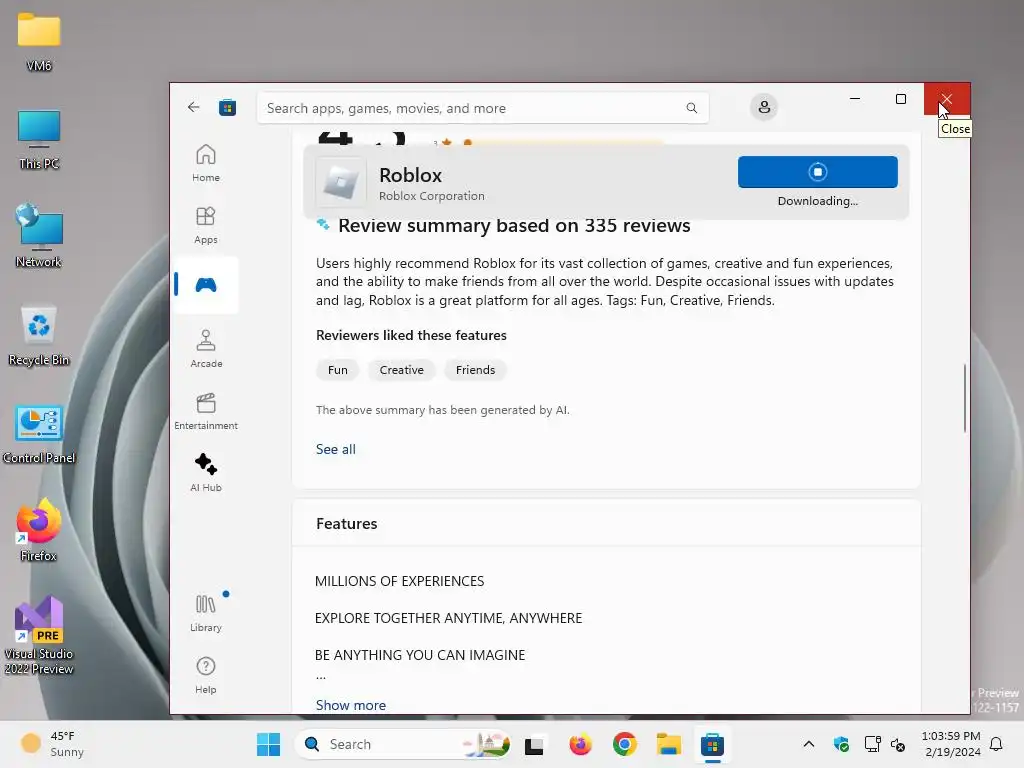Image resolution: width=1024 pixels, height=768 pixels.
Task: Expand the hidden system tray icons chevron
Action: (808, 744)
